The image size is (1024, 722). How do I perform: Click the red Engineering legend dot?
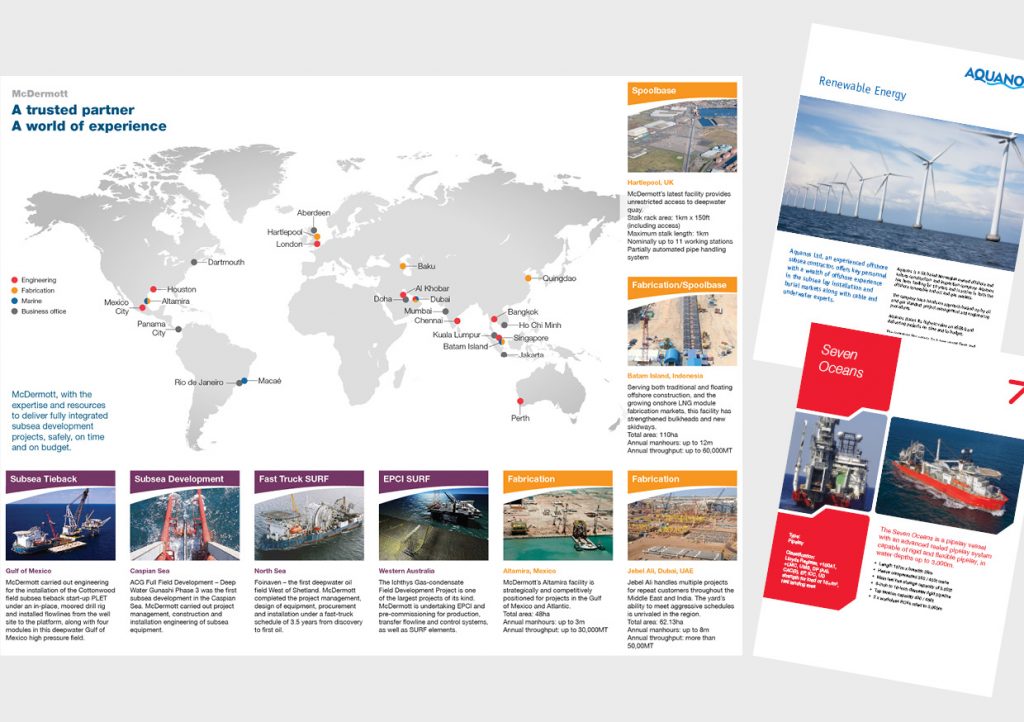click(13, 281)
